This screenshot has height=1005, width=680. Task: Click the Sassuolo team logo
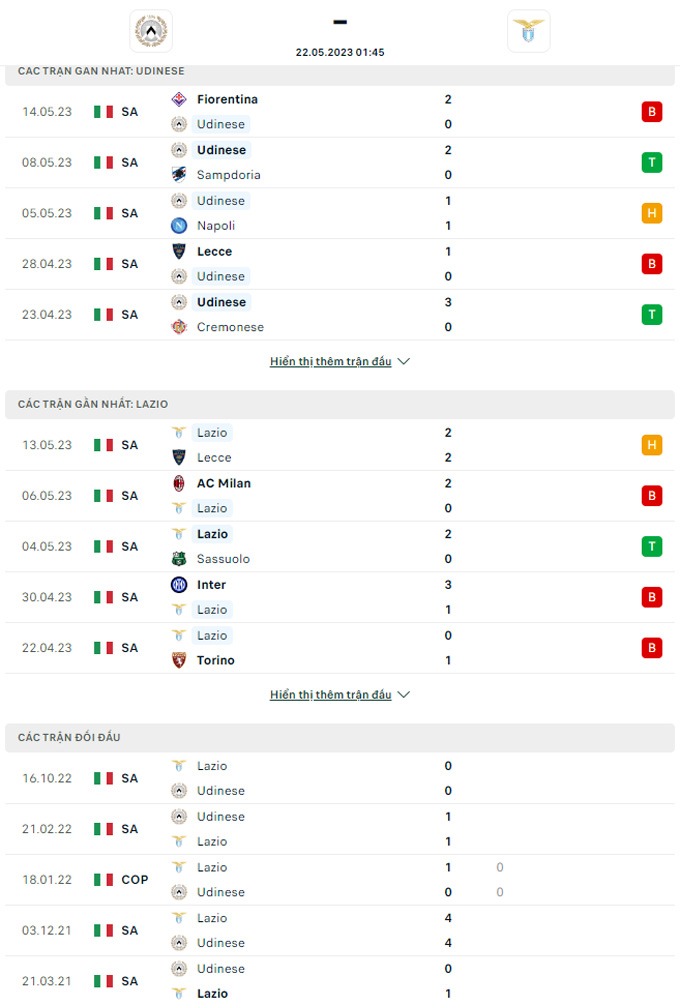coord(179,559)
